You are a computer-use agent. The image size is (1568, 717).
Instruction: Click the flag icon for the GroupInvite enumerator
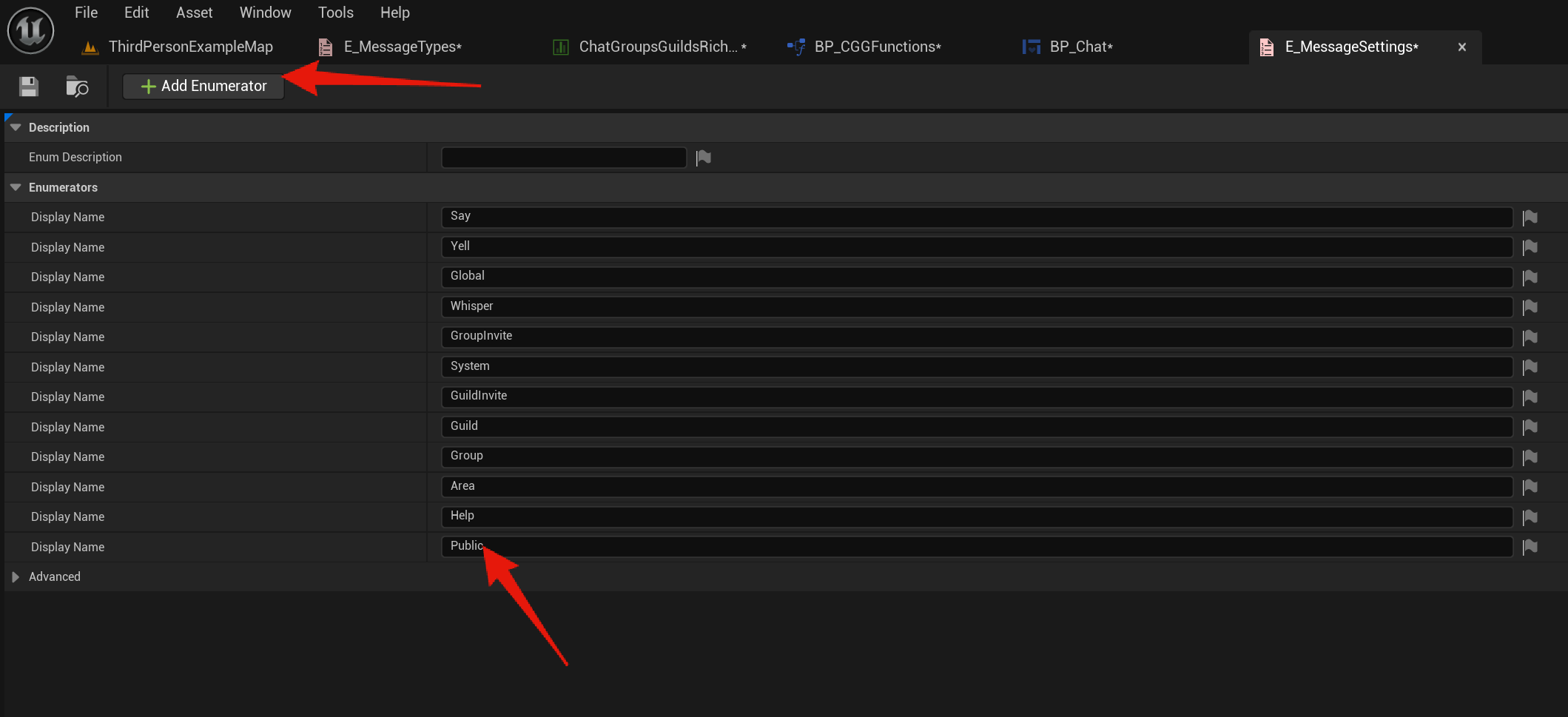tap(1530, 337)
